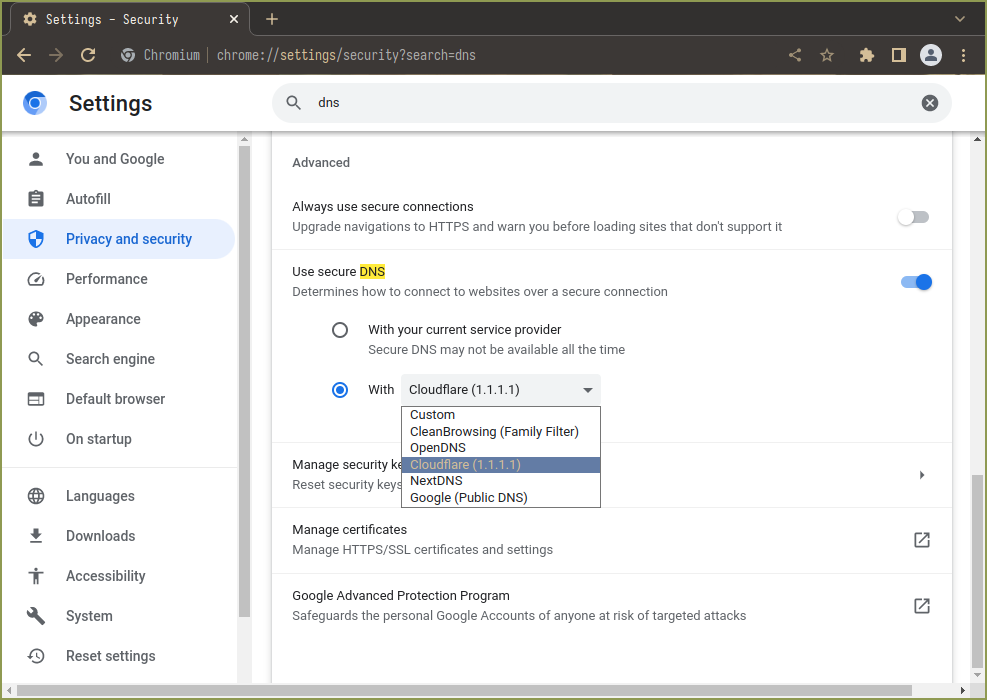Expand the Manage security keys arrow

921,475
